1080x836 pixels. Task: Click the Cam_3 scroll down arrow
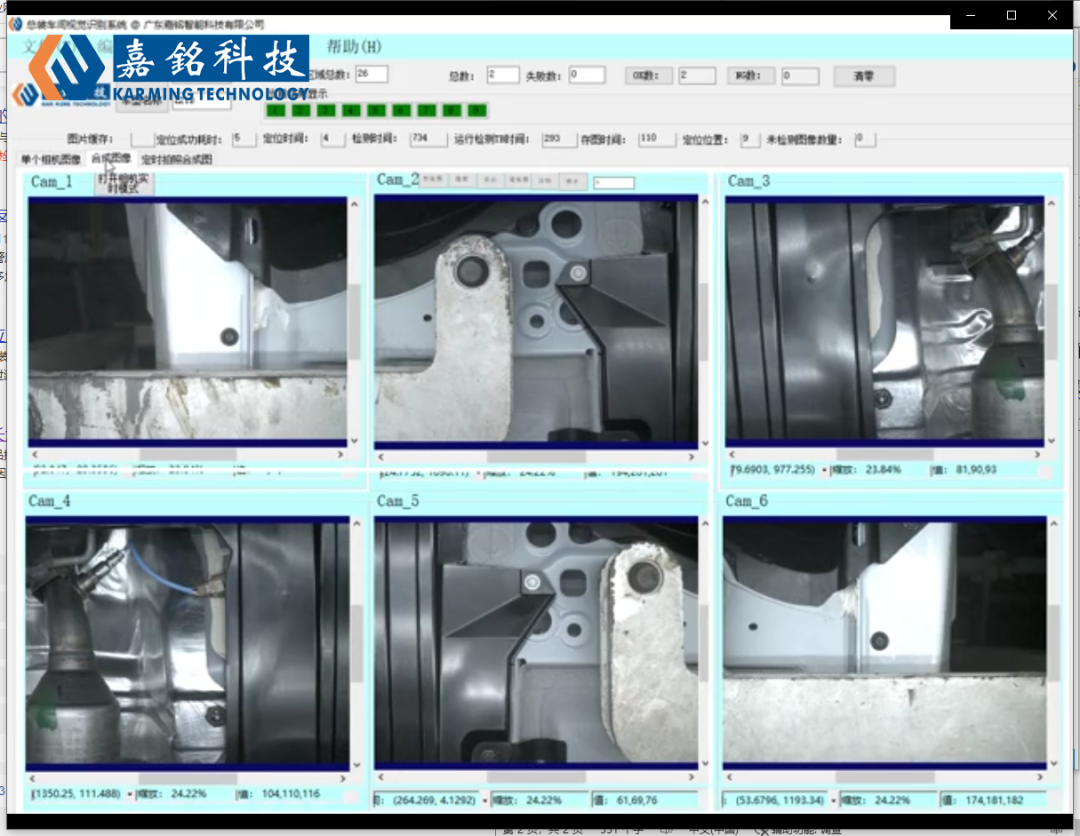[1052, 441]
